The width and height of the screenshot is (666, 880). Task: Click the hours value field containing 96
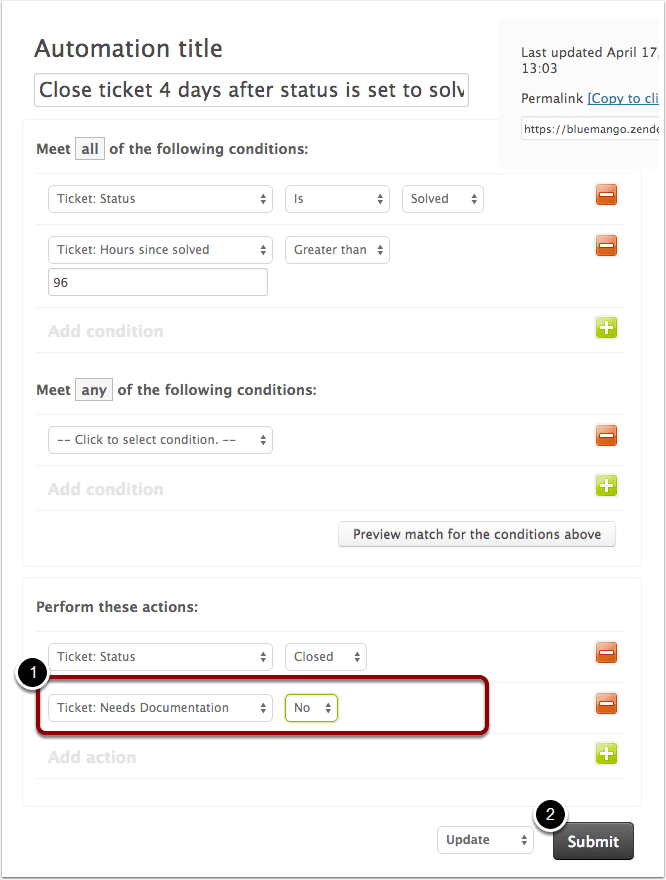158,282
